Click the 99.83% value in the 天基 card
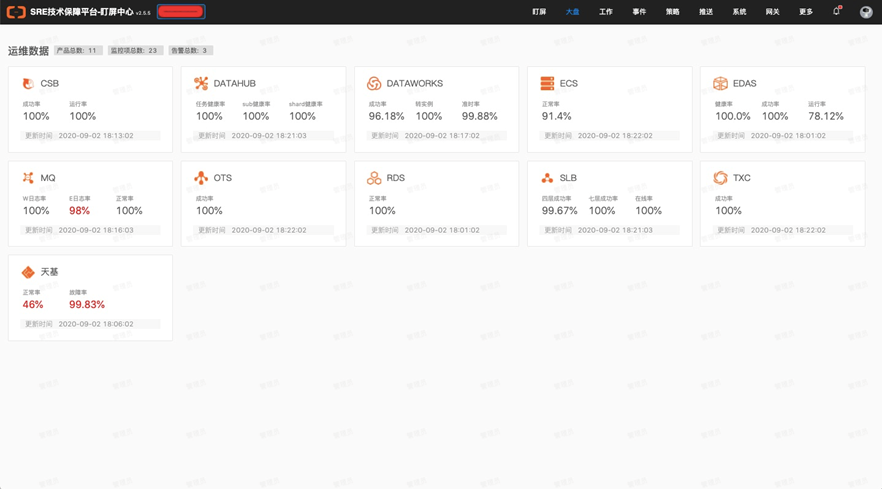Viewport: 882px width, 489px height. [x=87, y=304]
